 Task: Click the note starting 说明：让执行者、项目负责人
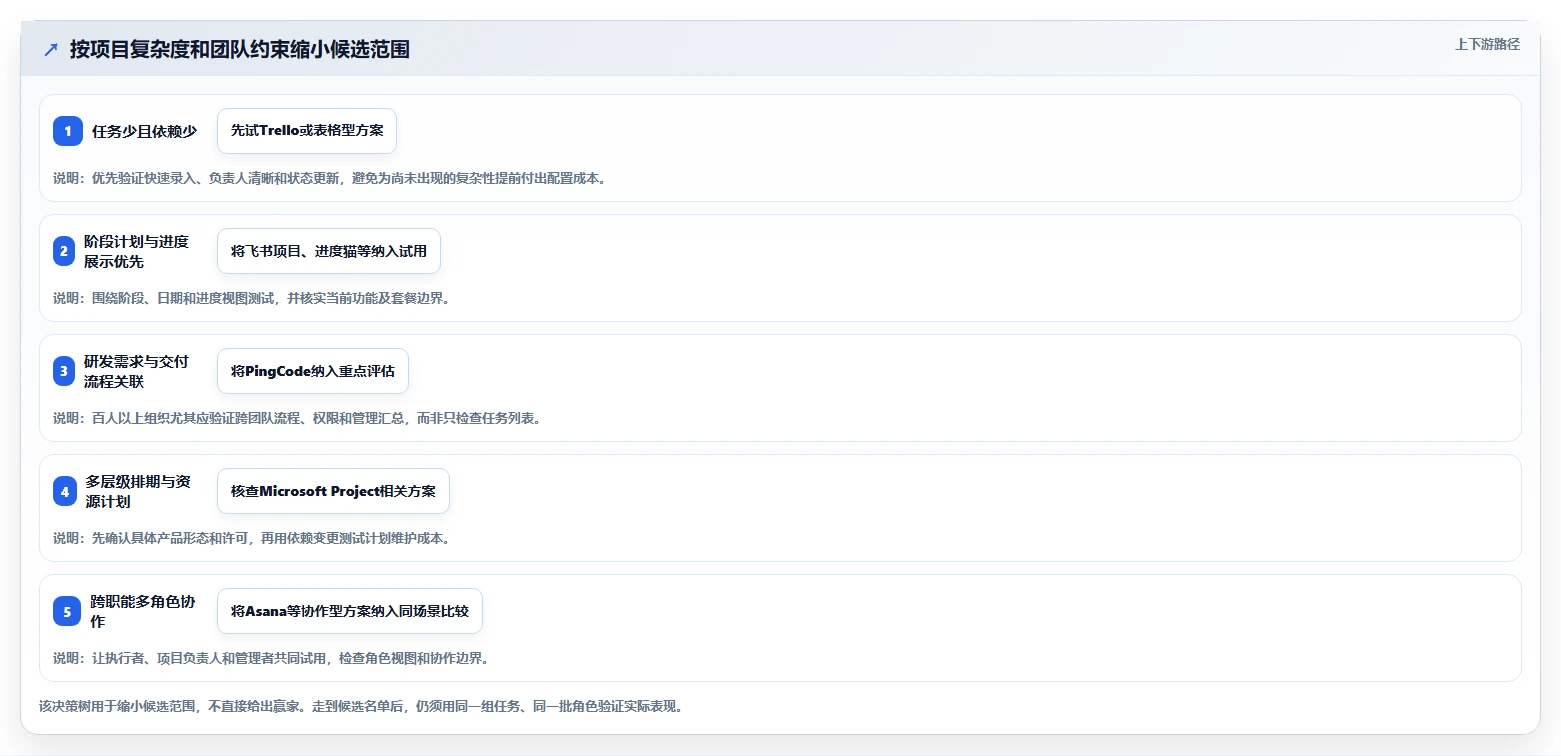[x=271, y=658]
